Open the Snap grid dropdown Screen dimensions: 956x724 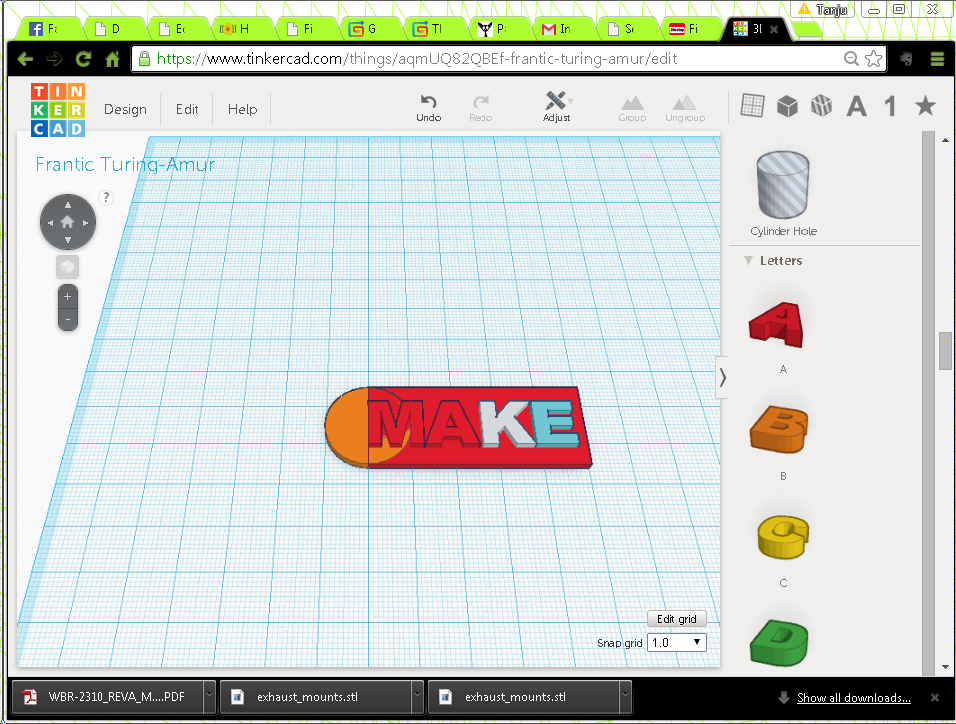click(x=677, y=643)
